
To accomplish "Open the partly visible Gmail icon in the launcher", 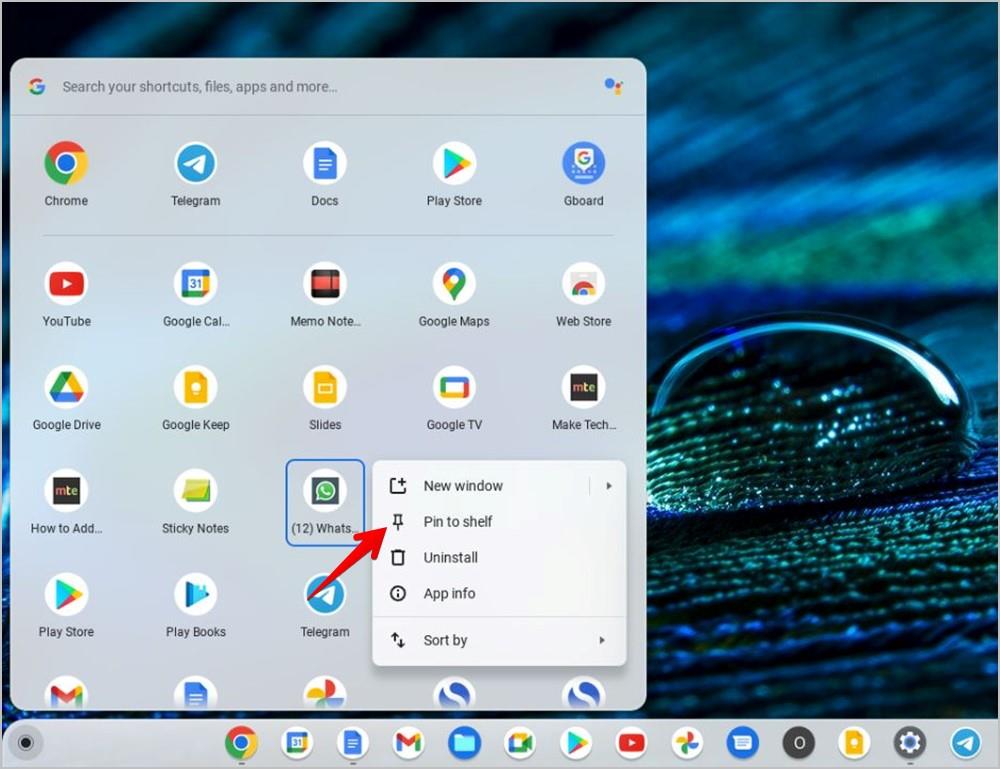I will coord(66,692).
